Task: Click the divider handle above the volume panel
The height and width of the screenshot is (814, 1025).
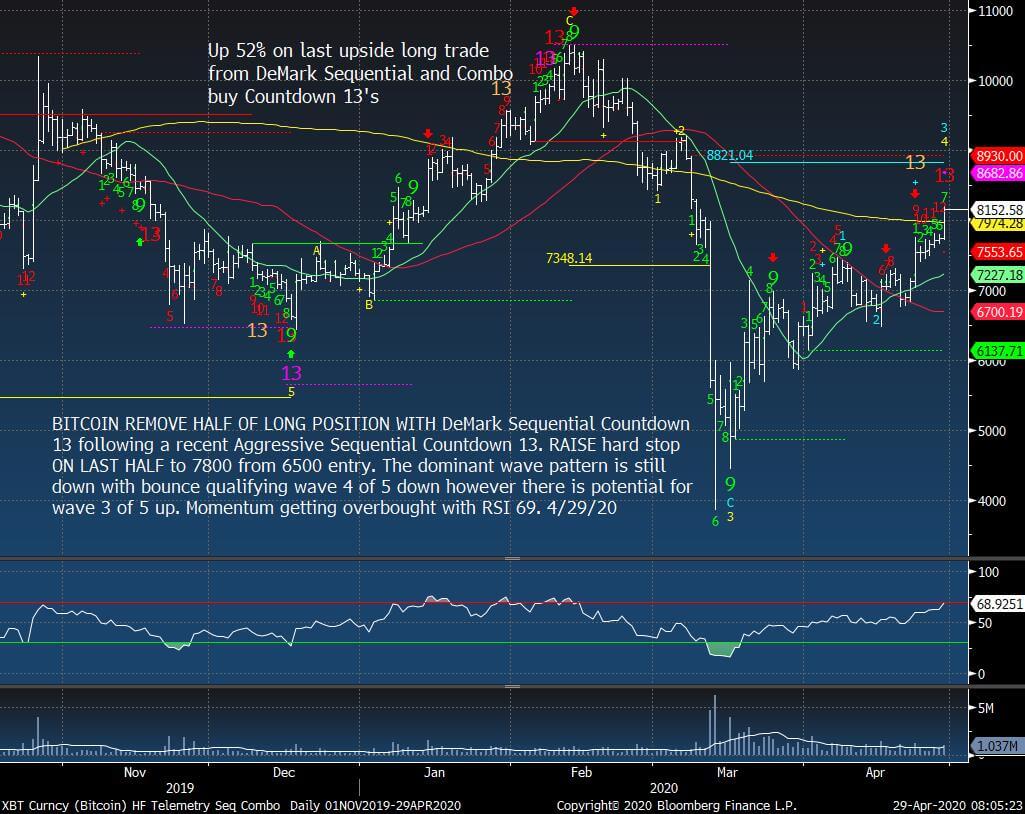Action: tap(512, 686)
